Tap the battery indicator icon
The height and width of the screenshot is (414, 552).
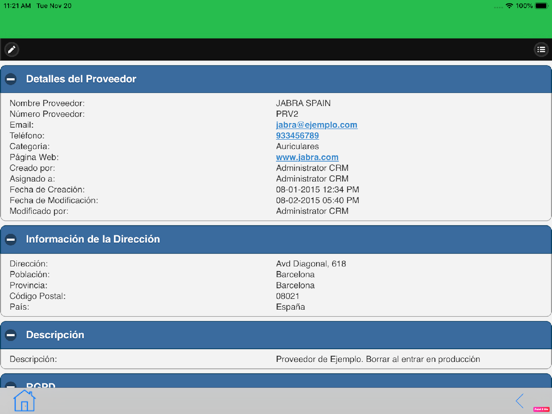542,6
